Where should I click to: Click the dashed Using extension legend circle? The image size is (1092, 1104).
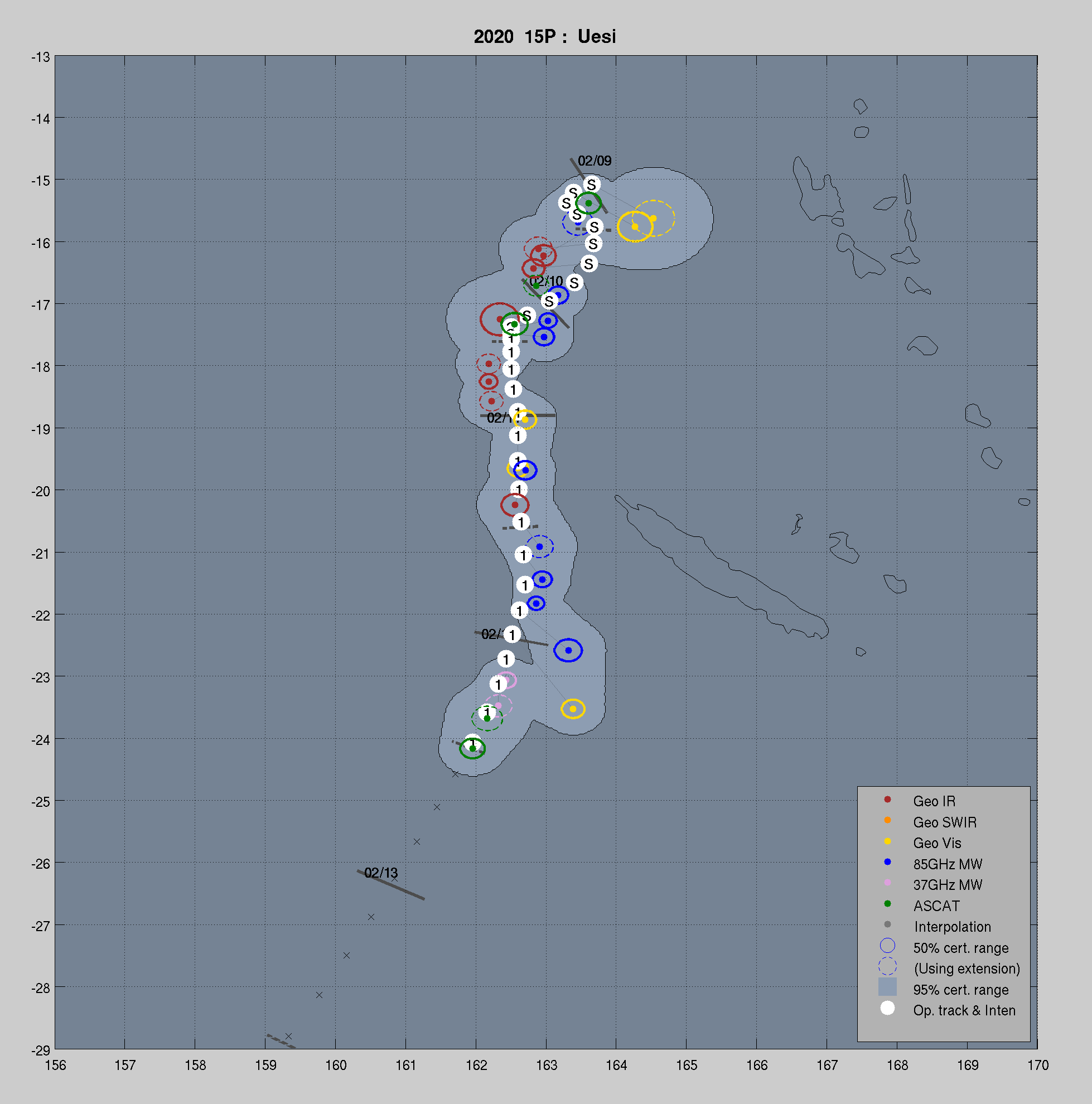click(x=887, y=966)
